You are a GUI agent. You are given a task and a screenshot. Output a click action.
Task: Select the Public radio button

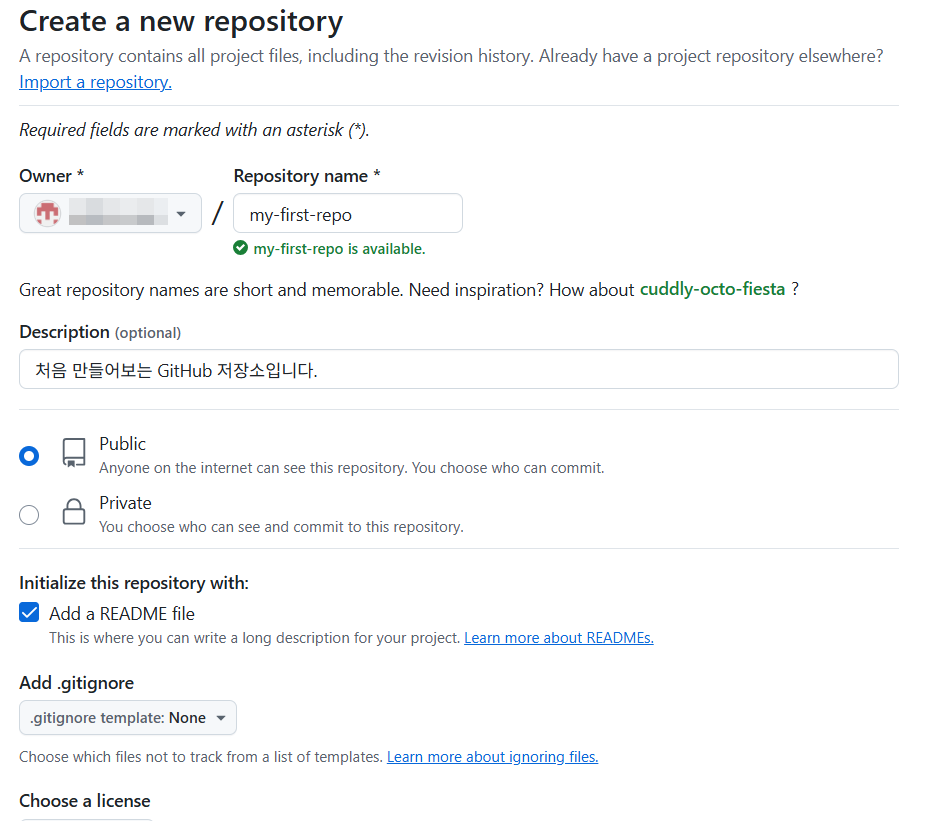(x=29, y=454)
